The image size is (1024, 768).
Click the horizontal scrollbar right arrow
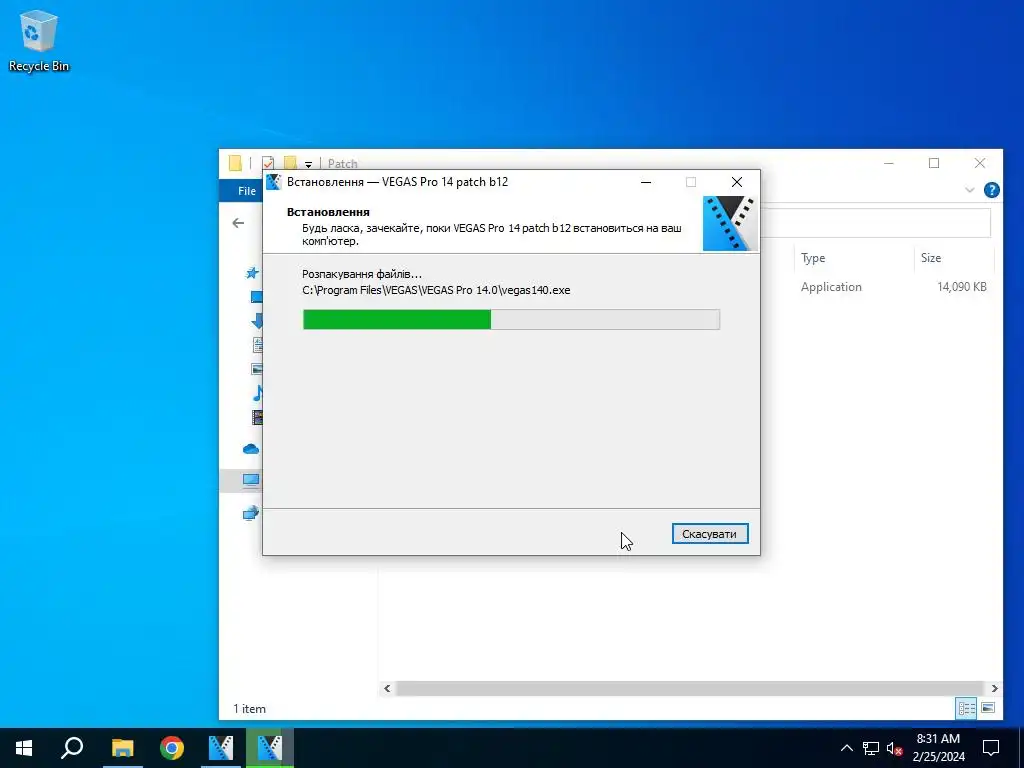tap(995, 688)
